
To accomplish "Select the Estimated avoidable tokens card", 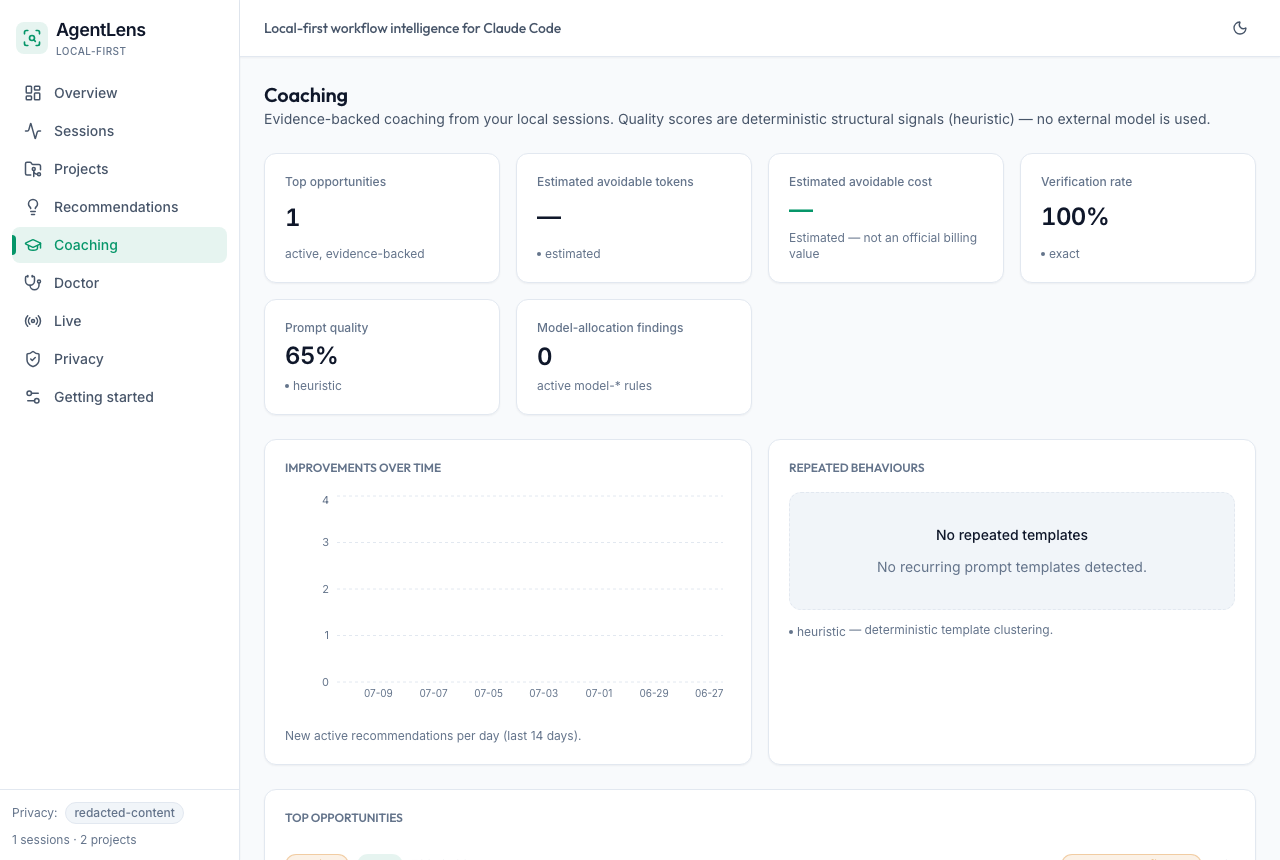I will point(634,218).
